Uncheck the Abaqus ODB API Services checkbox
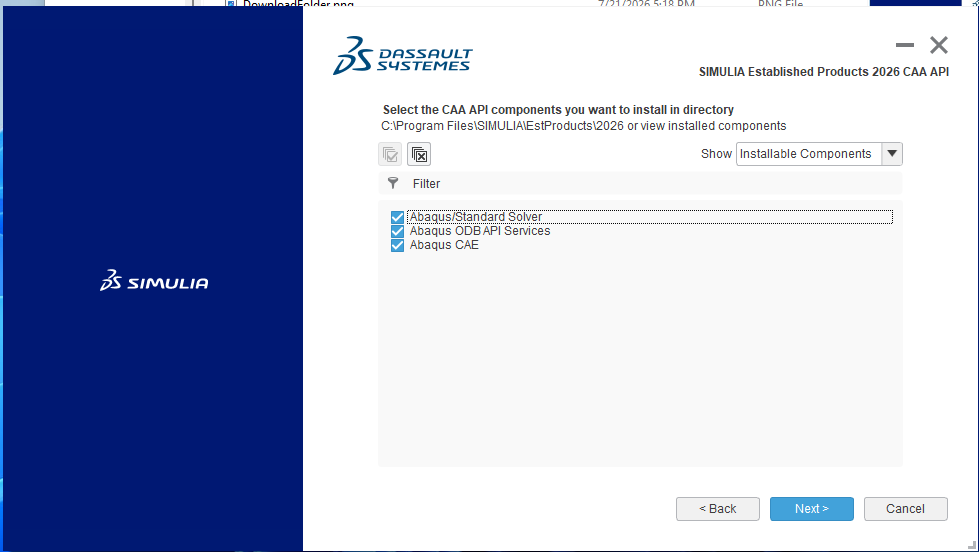Image resolution: width=979 pixels, height=552 pixels. (x=397, y=231)
